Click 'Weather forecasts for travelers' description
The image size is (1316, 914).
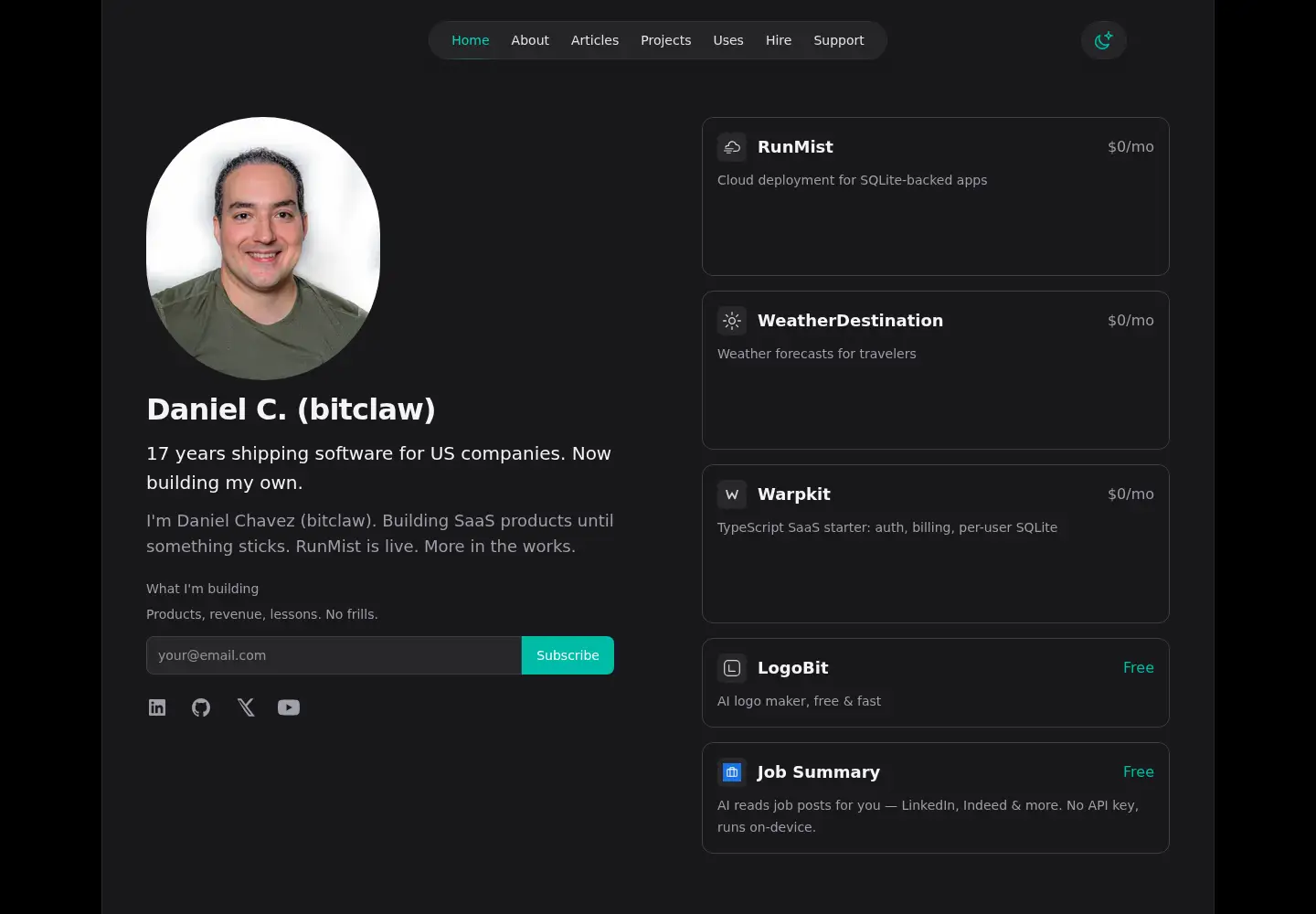pos(816,354)
